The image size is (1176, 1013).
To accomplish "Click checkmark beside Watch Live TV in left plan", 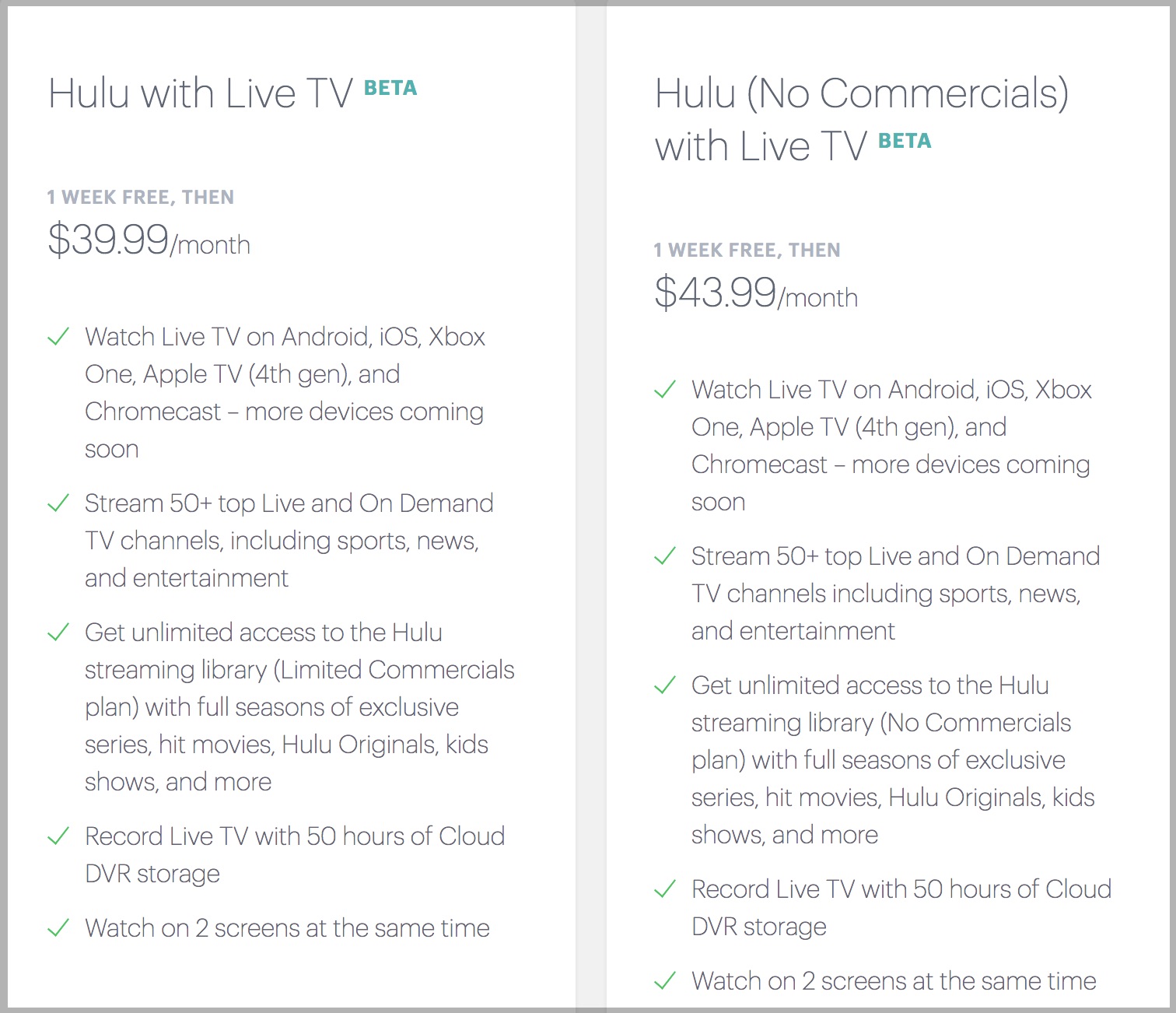I will click(x=58, y=337).
